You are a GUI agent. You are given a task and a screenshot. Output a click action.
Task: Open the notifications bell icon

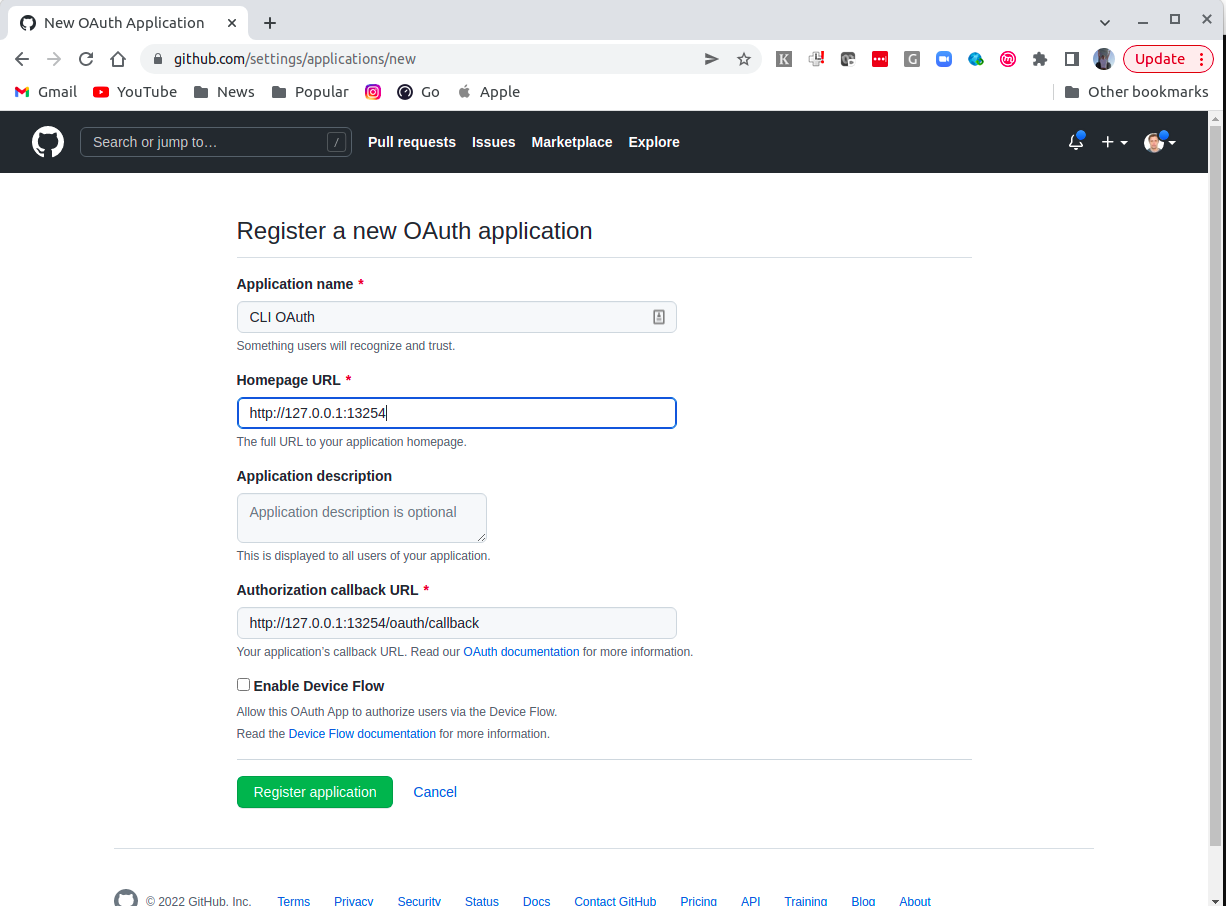1076,142
